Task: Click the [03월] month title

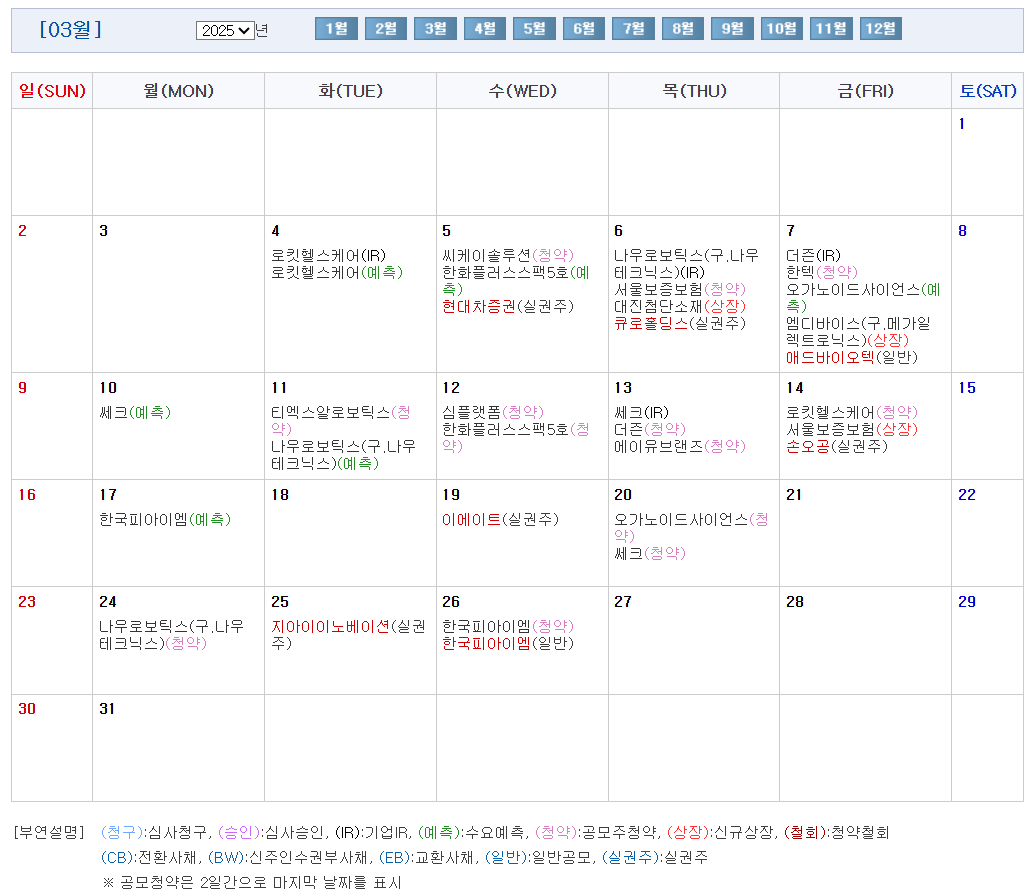Action: [x=70, y=30]
